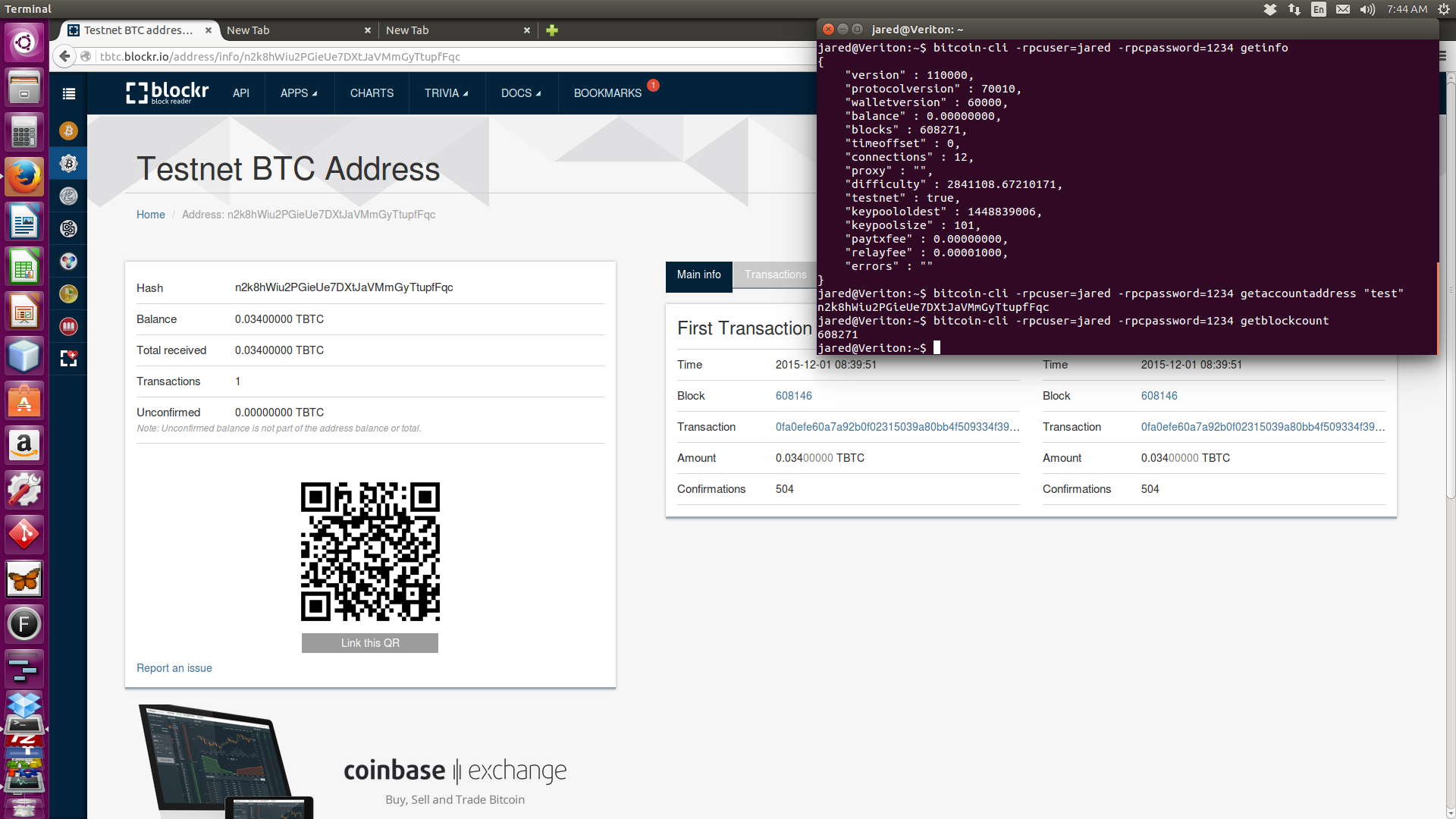Launch Calculator from the launcher
This screenshot has height=819, width=1456.
click(x=24, y=131)
